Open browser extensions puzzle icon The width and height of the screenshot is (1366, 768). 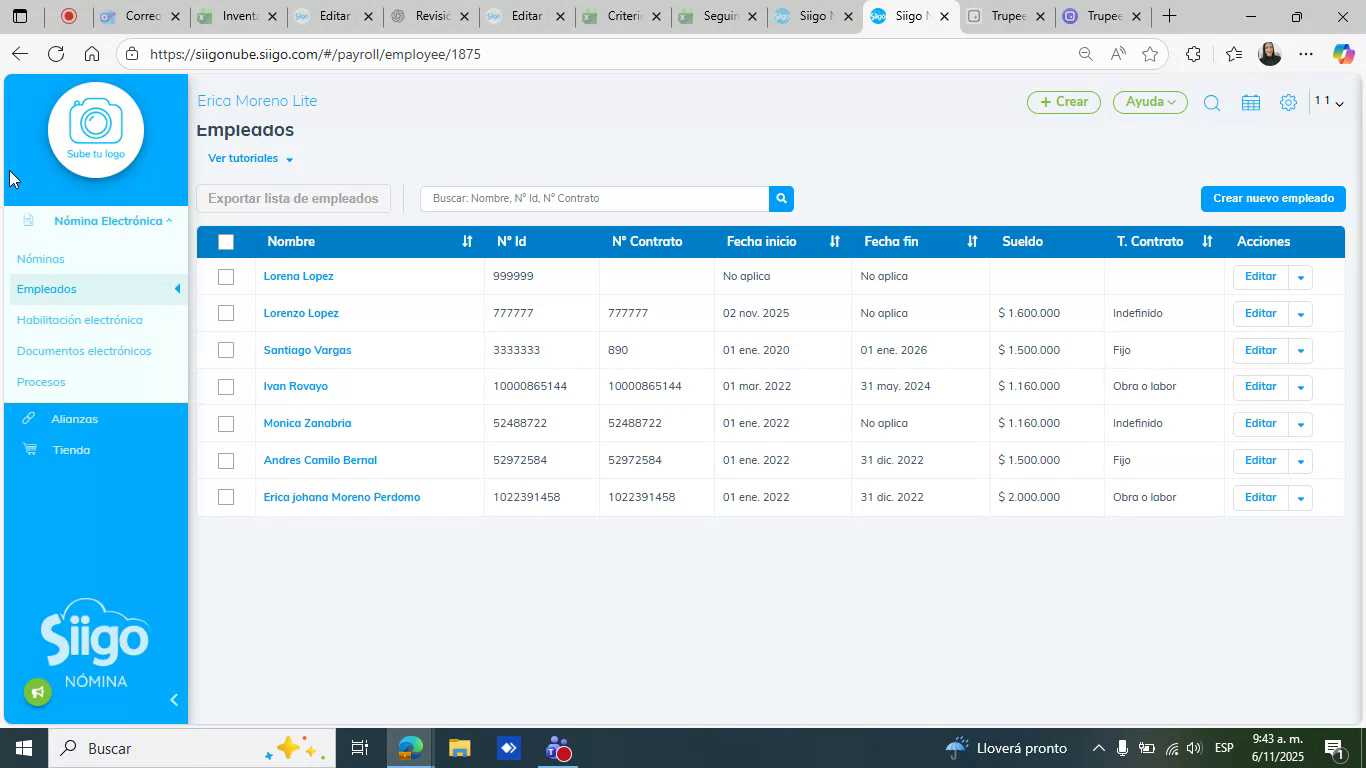coord(1193,54)
